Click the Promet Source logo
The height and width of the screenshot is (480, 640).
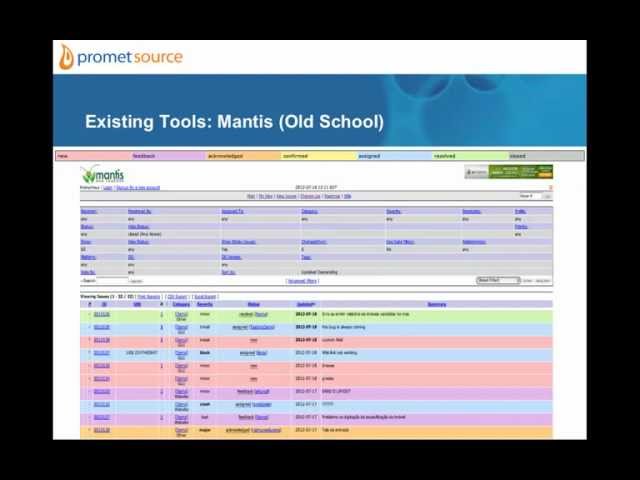coord(121,57)
